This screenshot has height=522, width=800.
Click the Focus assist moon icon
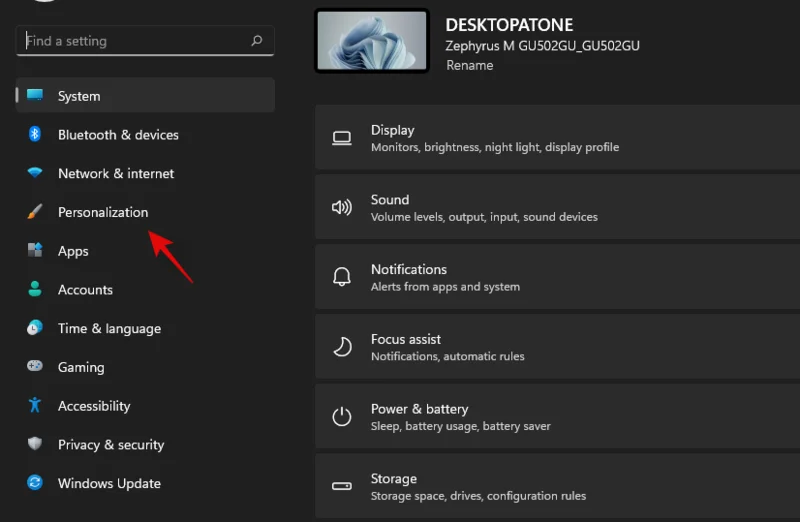[342, 347]
